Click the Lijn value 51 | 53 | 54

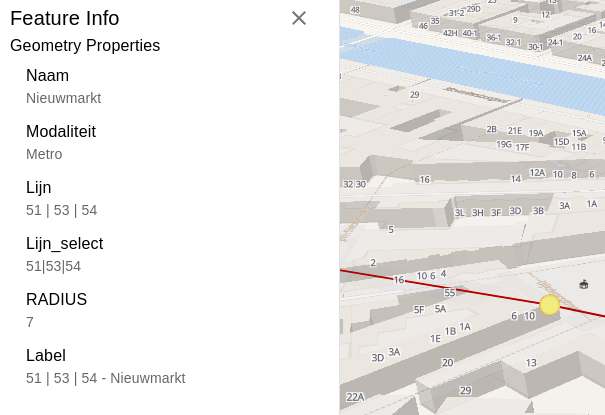61,210
